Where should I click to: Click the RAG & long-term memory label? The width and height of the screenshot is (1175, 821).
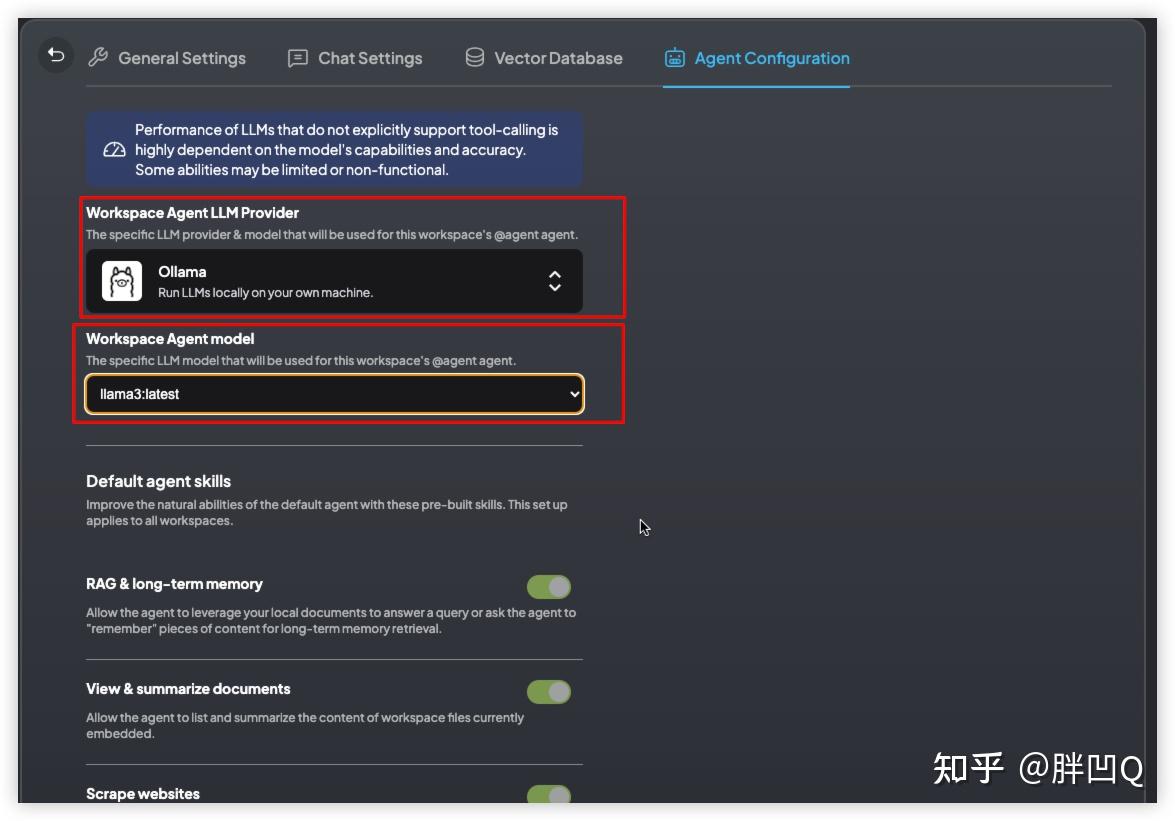(x=175, y=584)
